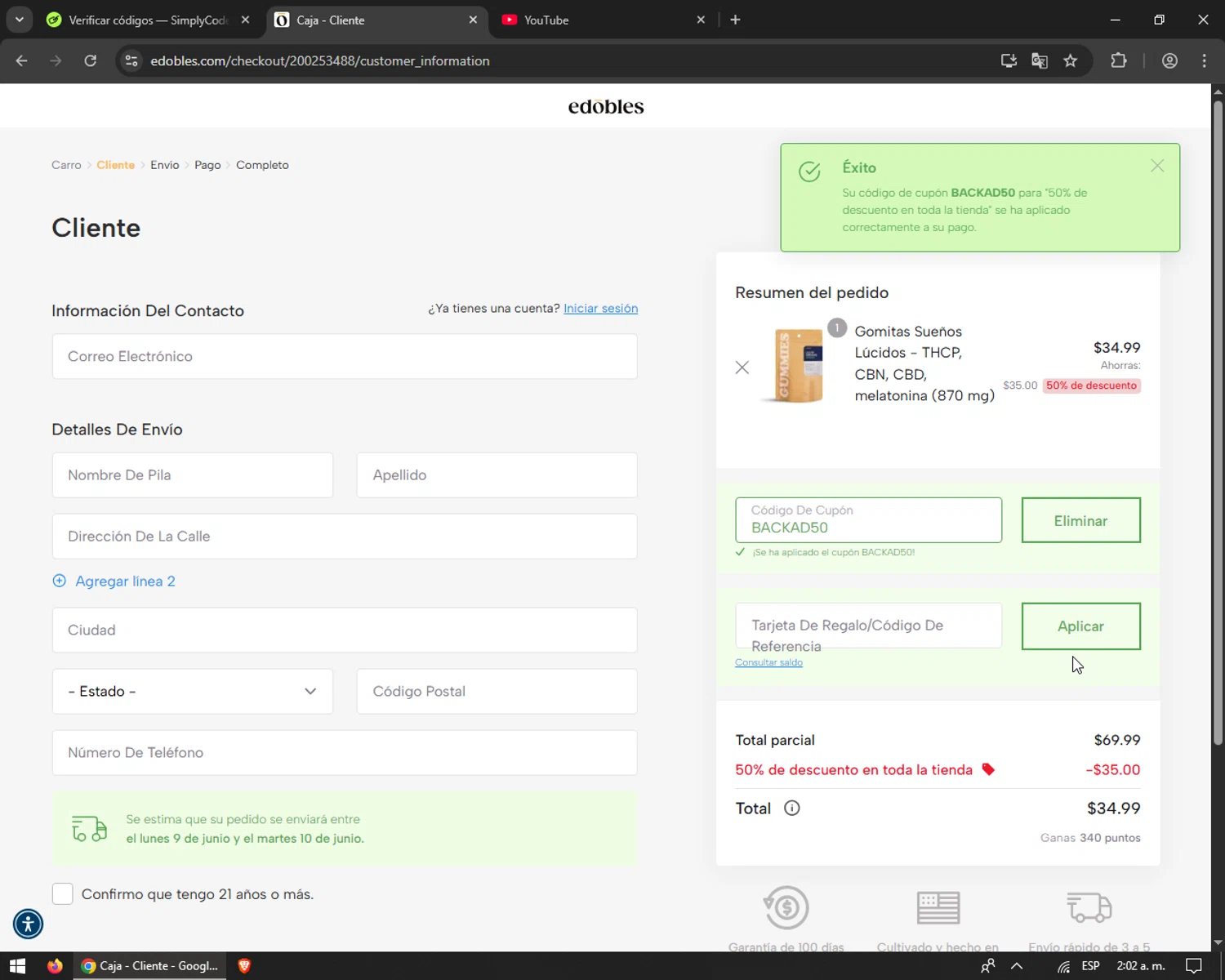Viewport: 1225px width, 980px height.
Task: Open the Estado dropdown
Action: pyautogui.click(x=193, y=691)
